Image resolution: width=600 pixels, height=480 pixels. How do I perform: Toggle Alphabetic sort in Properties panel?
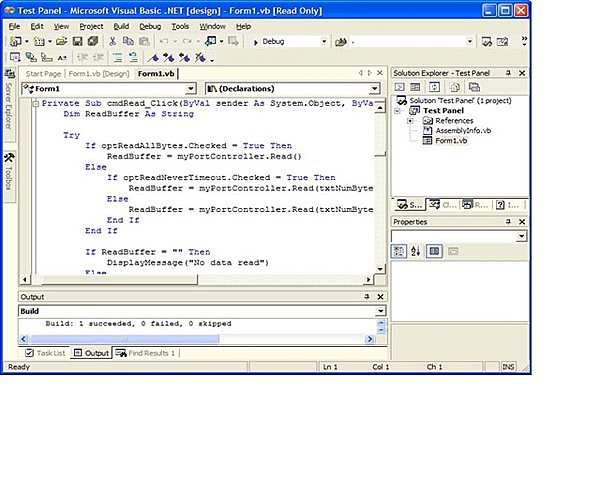416,251
